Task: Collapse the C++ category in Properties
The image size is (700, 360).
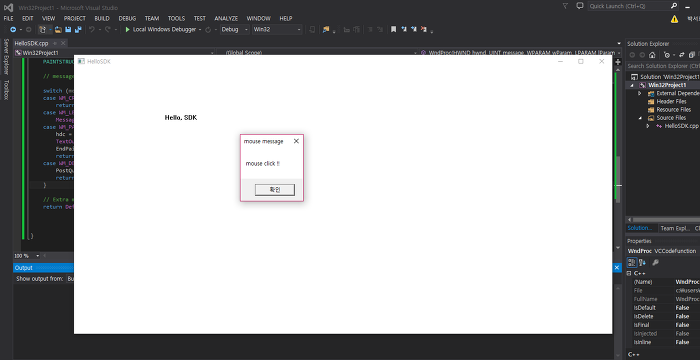Action: tap(629, 273)
